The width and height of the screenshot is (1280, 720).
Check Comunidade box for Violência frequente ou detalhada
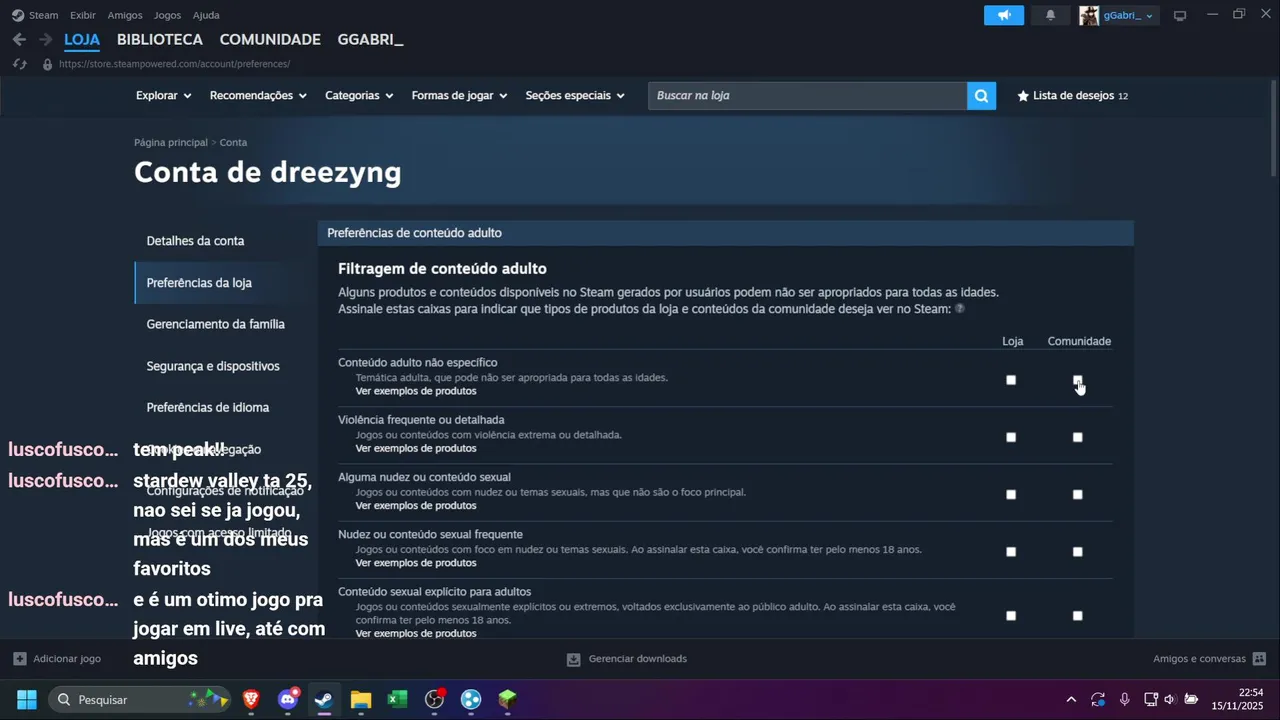point(1077,437)
